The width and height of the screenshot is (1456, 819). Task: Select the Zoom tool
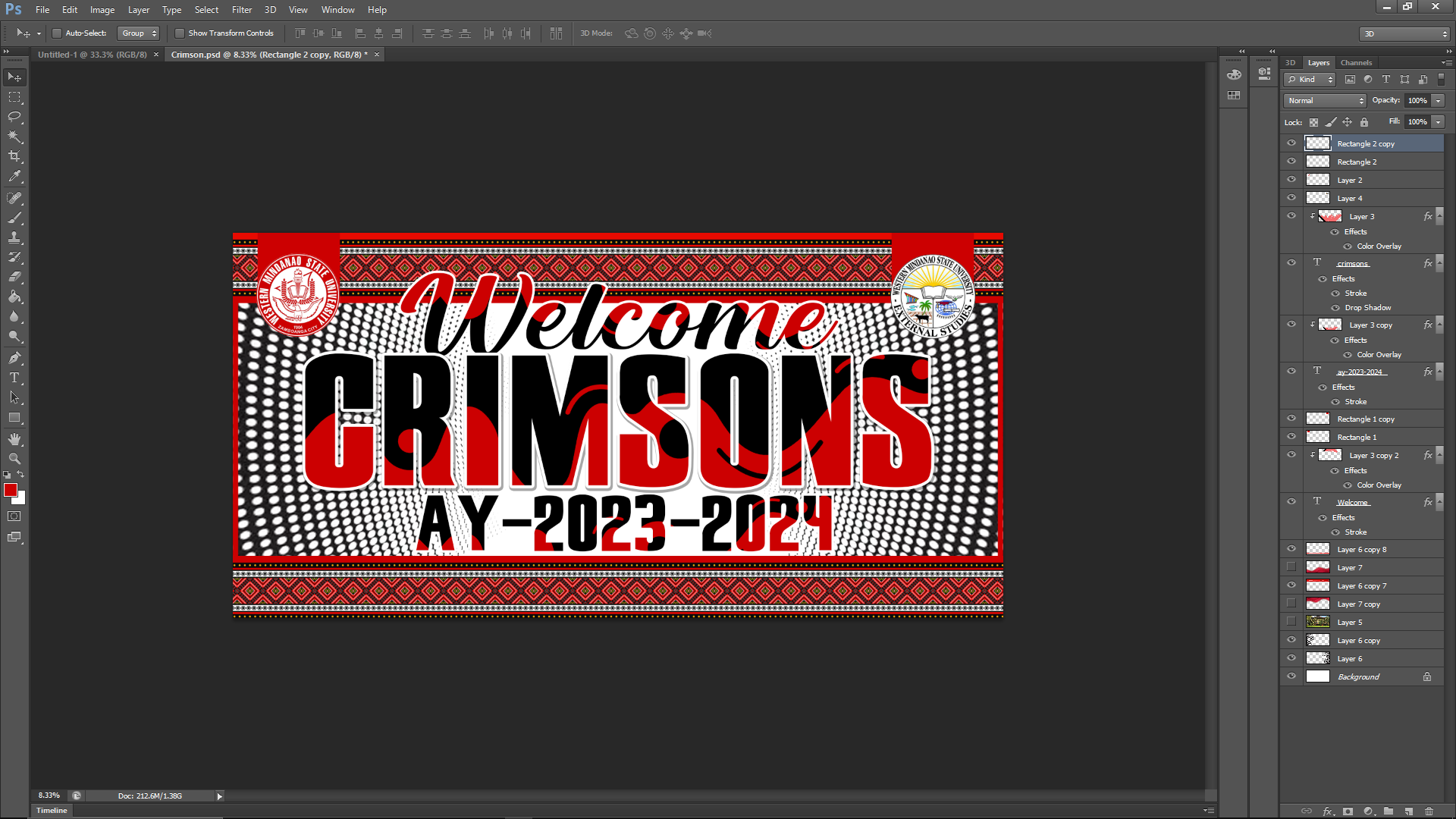[x=14, y=459]
